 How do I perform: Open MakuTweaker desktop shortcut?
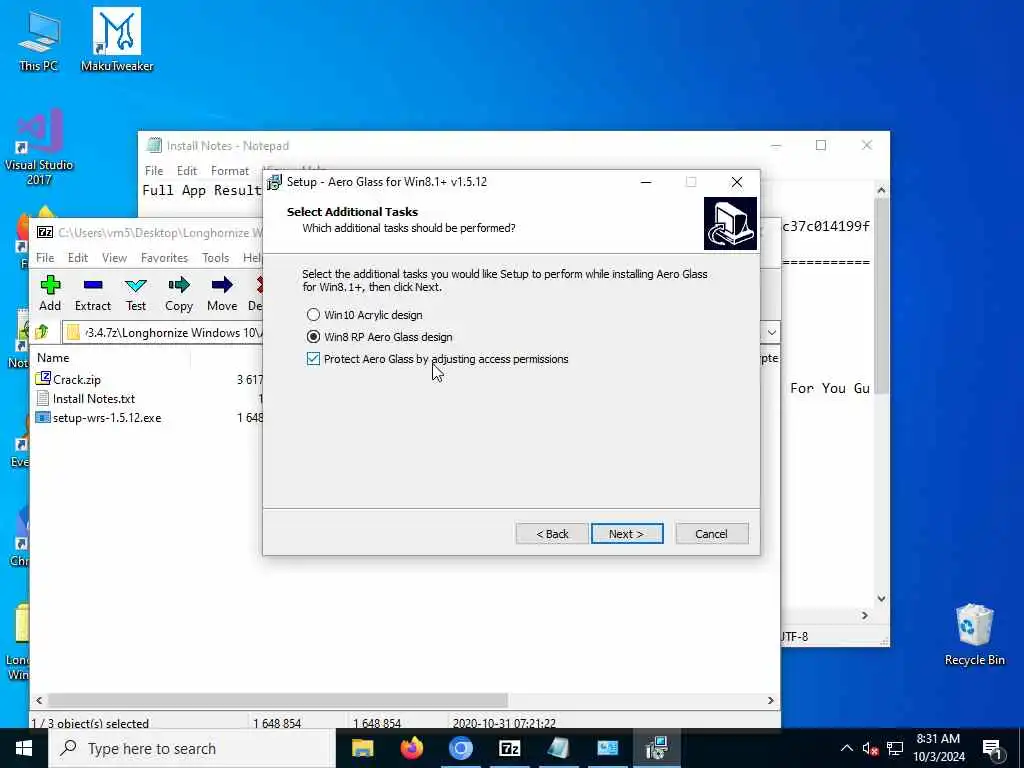tap(117, 39)
